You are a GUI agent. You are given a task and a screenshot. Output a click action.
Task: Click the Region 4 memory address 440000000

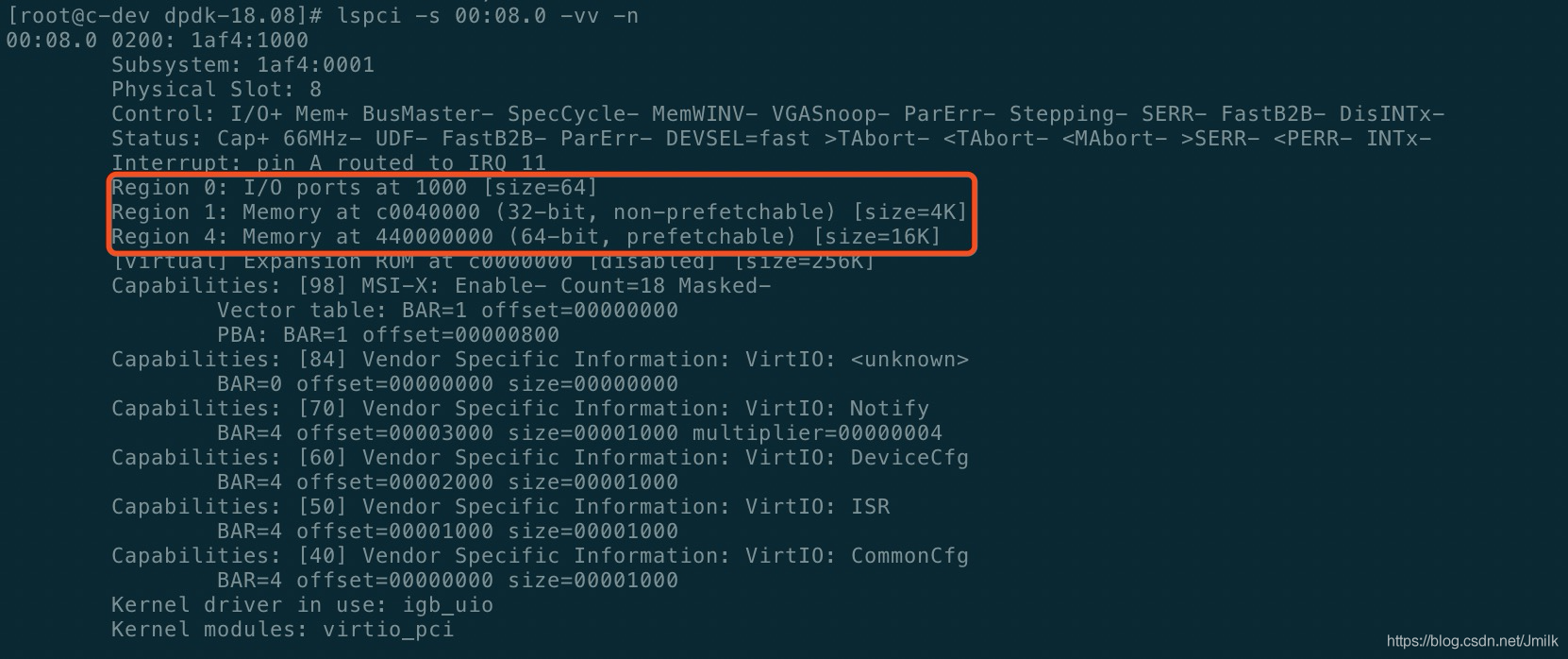coord(434,237)
